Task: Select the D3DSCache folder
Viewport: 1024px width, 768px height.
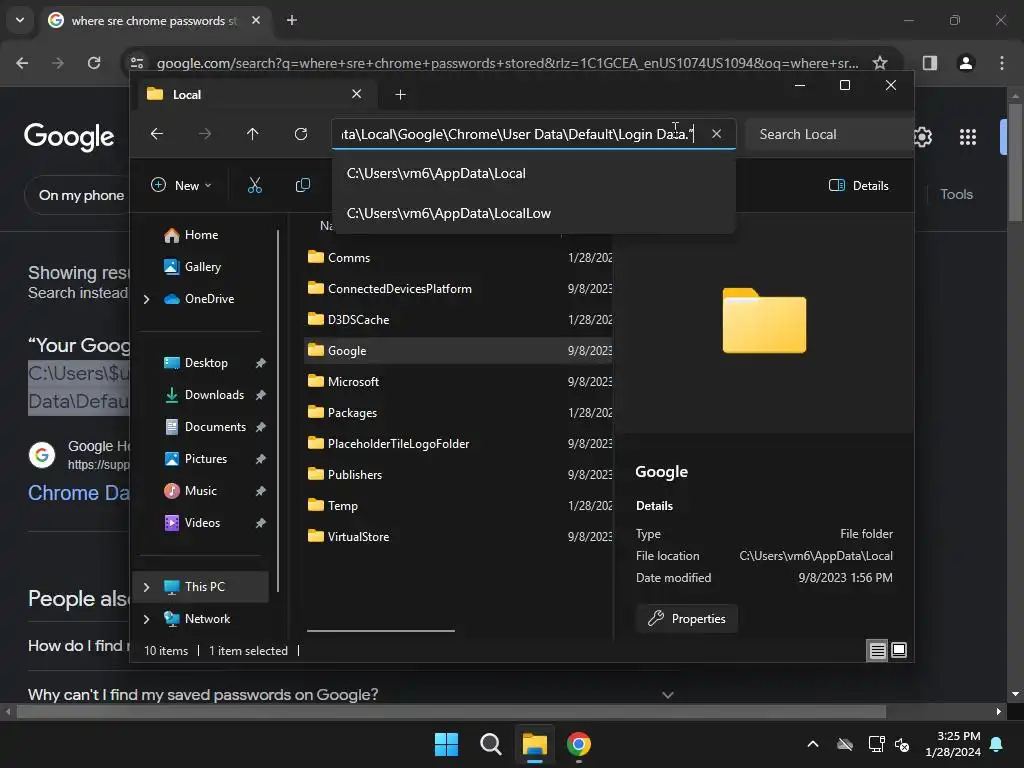Action: 458,319
